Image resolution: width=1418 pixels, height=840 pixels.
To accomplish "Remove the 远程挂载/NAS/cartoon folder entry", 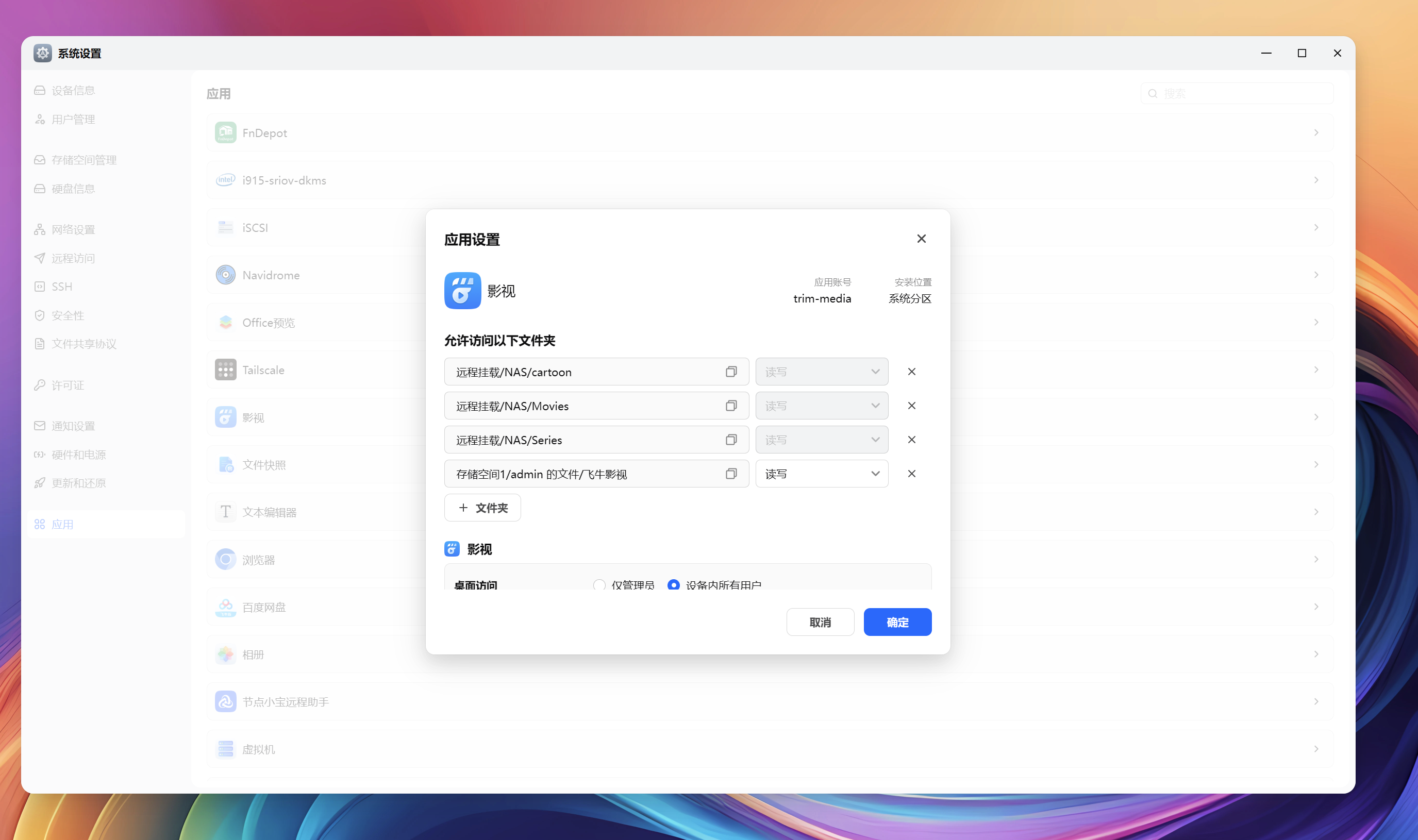I will point(911,372).
